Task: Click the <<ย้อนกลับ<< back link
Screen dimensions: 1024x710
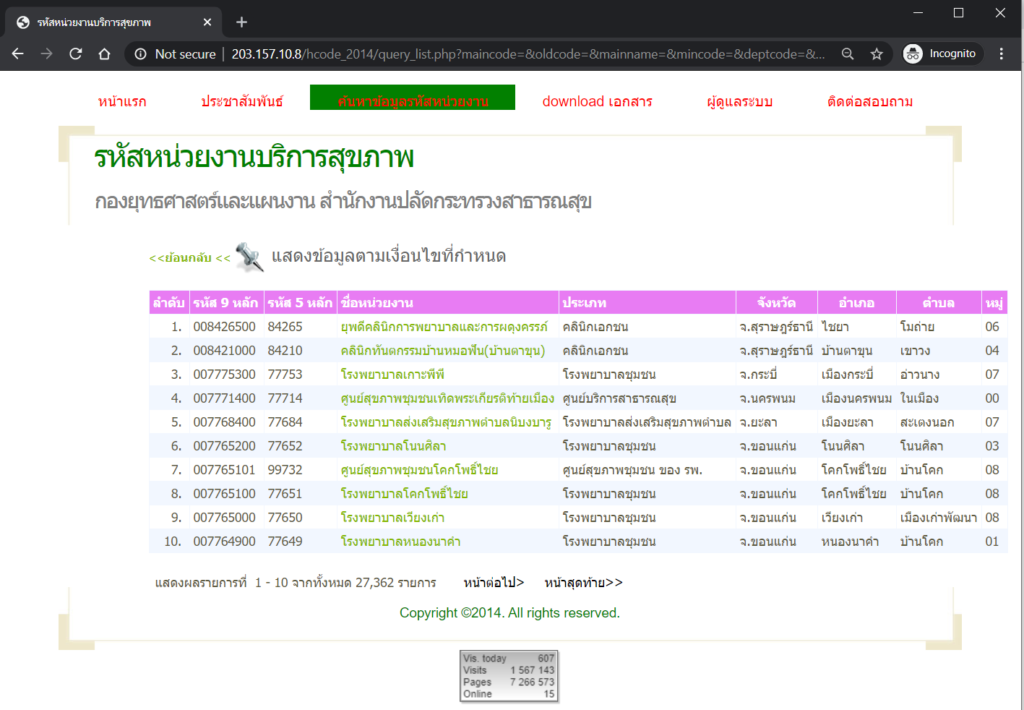Action: (189, 258)
